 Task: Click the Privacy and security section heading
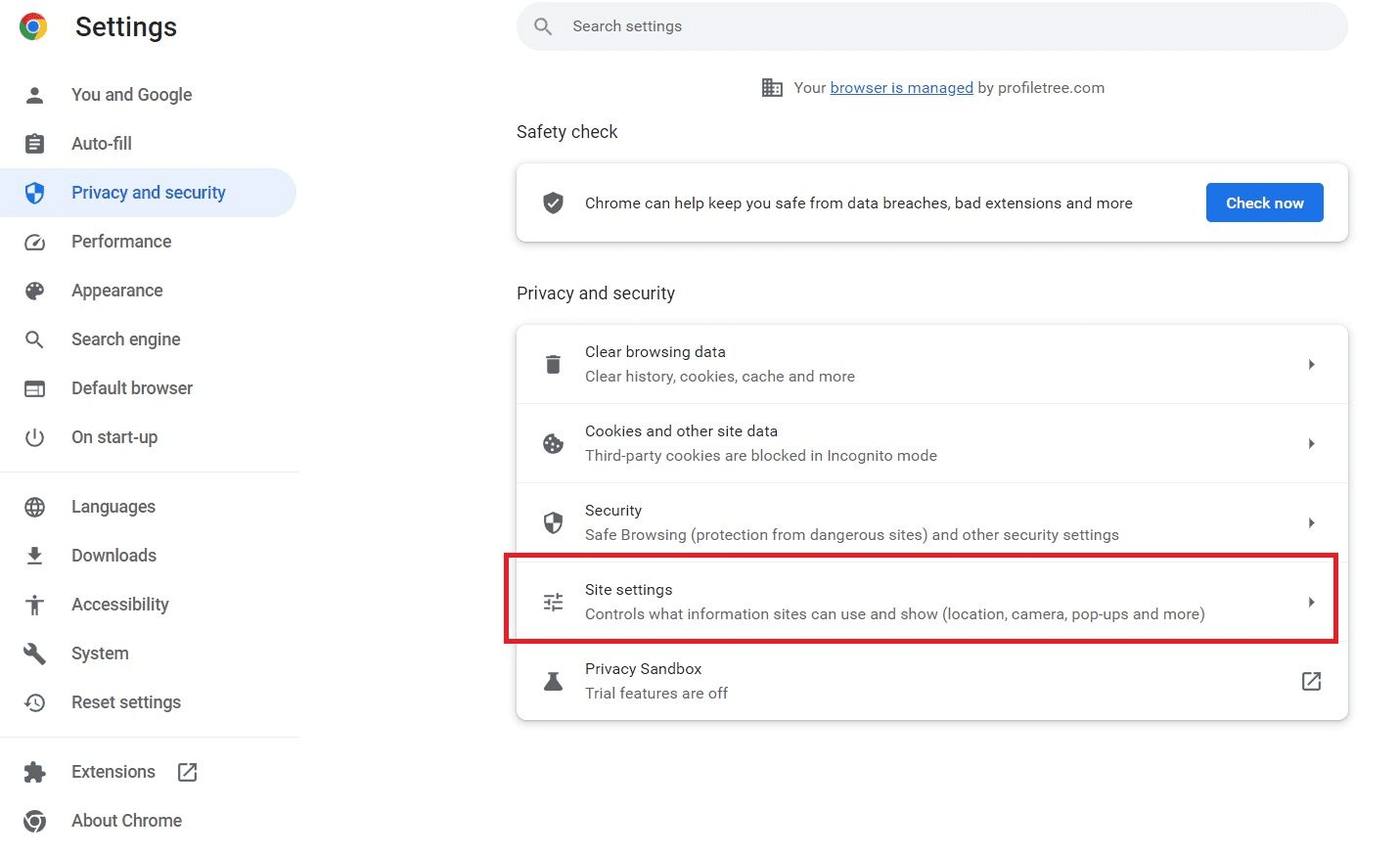point(596,293)
